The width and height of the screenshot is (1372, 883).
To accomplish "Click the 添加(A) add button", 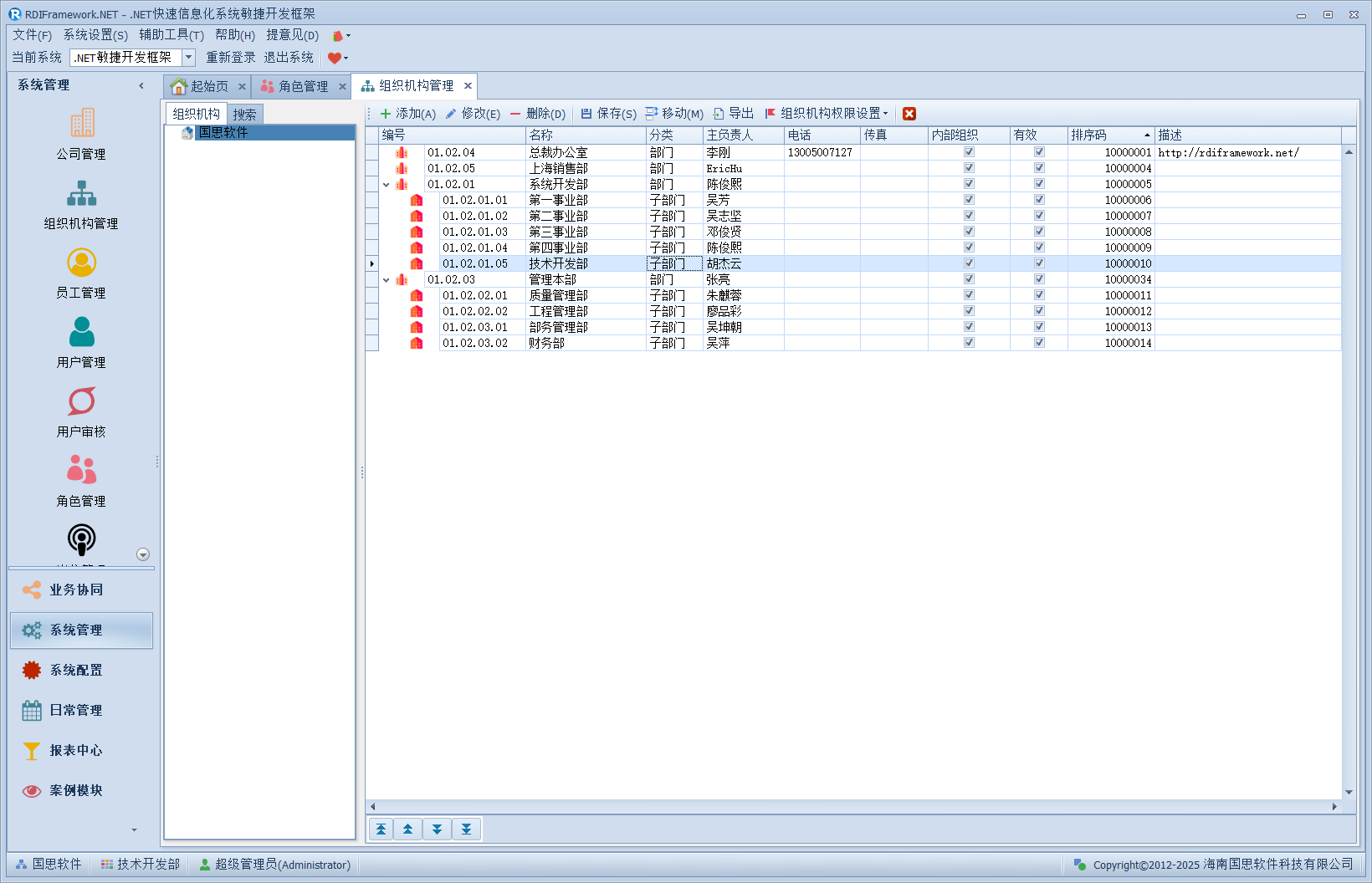I will point(407,114).
